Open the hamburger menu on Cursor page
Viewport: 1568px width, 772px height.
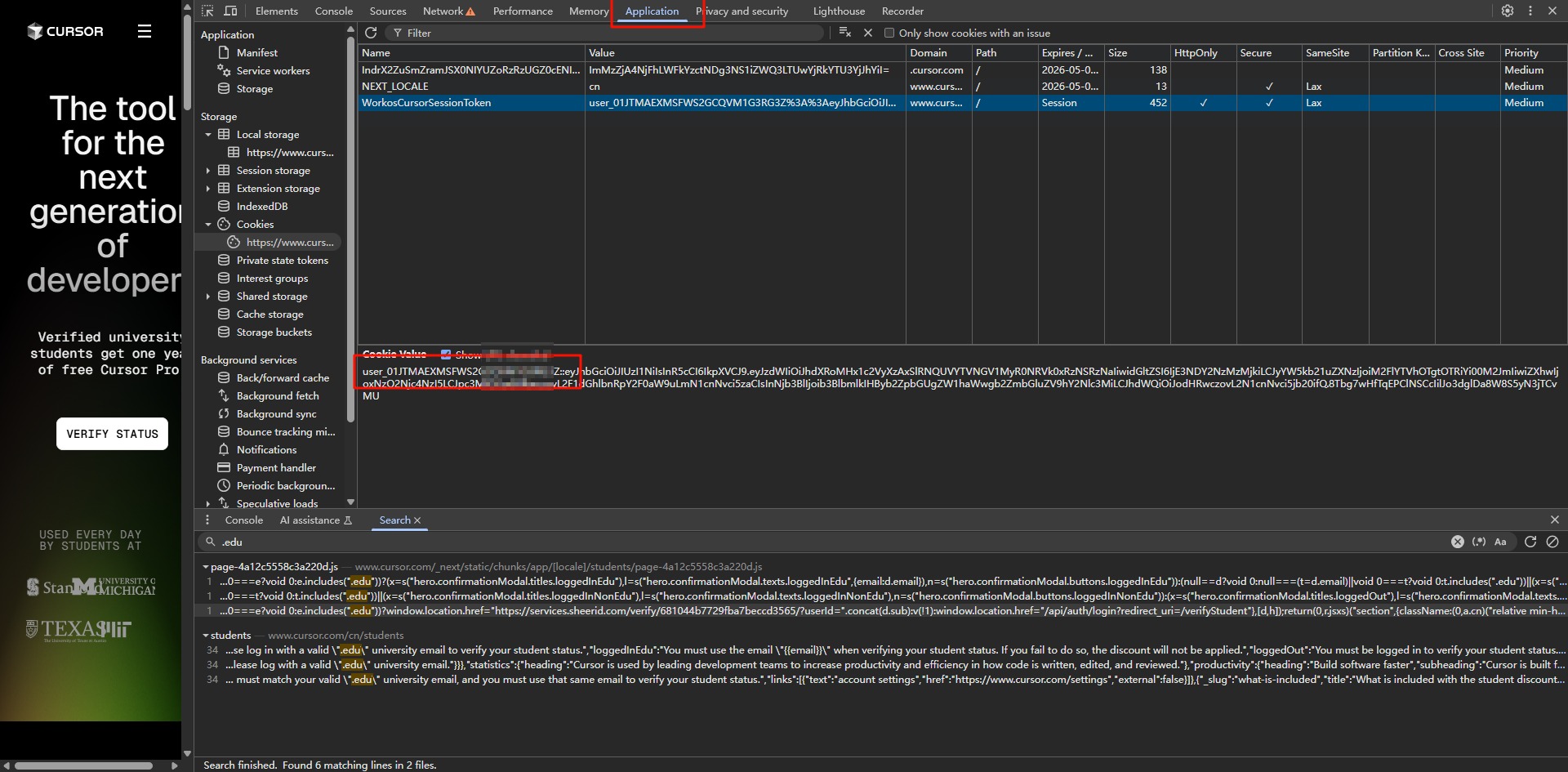coord(145,31)
